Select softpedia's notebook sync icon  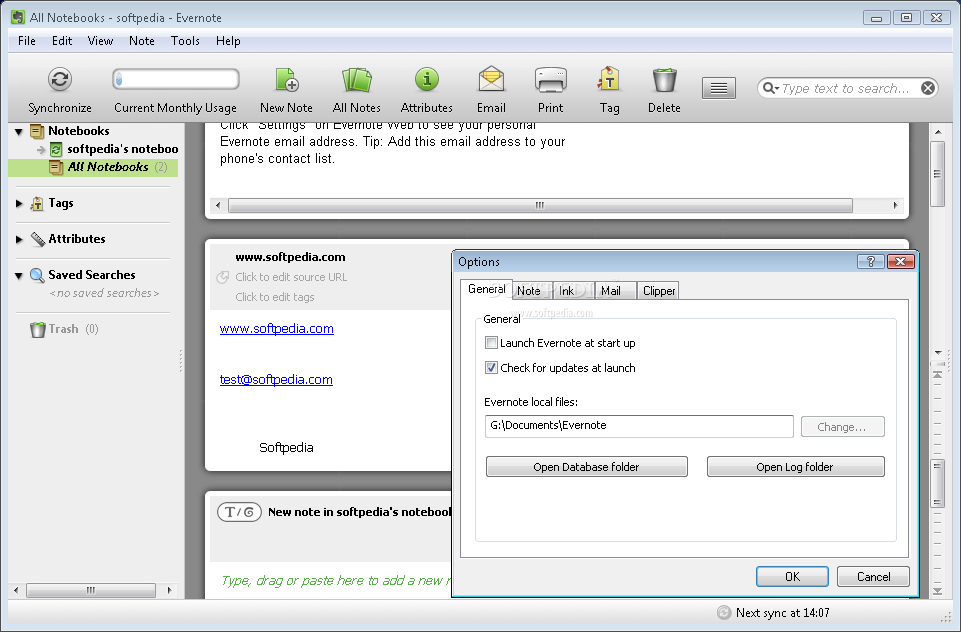[x=56, y=149]
